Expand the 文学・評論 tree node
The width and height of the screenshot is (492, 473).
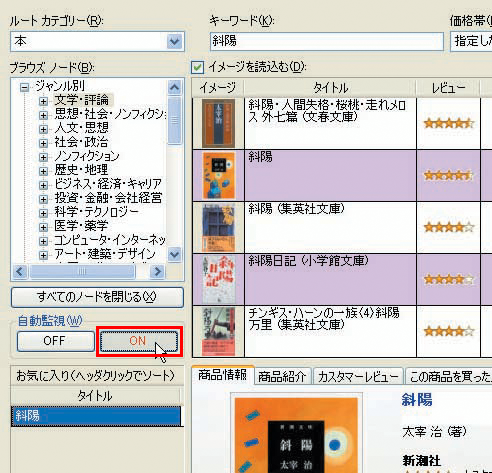point(43,101)
